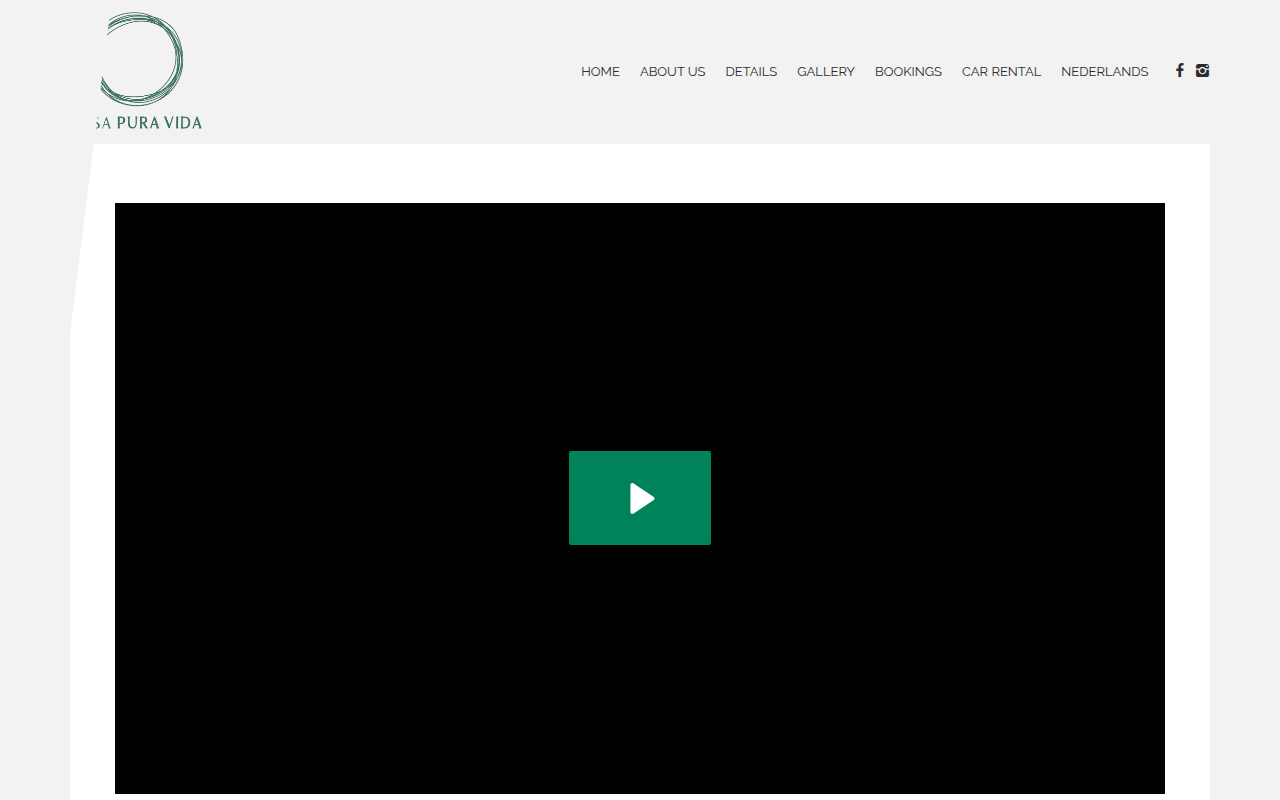Go to the Casa Pura Vida logo homepage
1280x800 pixels.
point(149,71)
